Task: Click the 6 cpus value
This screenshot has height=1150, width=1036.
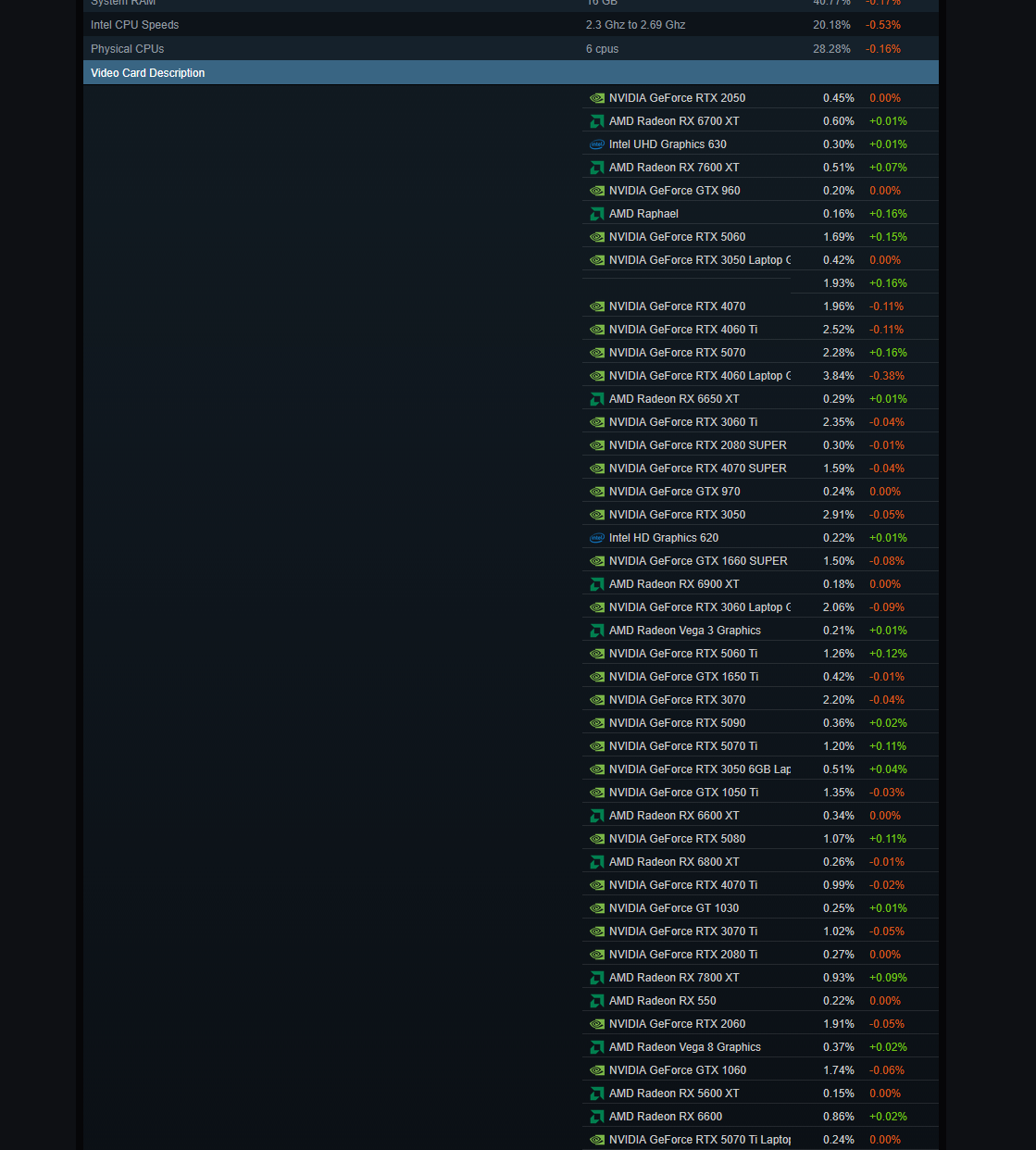Action: point(603,49)
